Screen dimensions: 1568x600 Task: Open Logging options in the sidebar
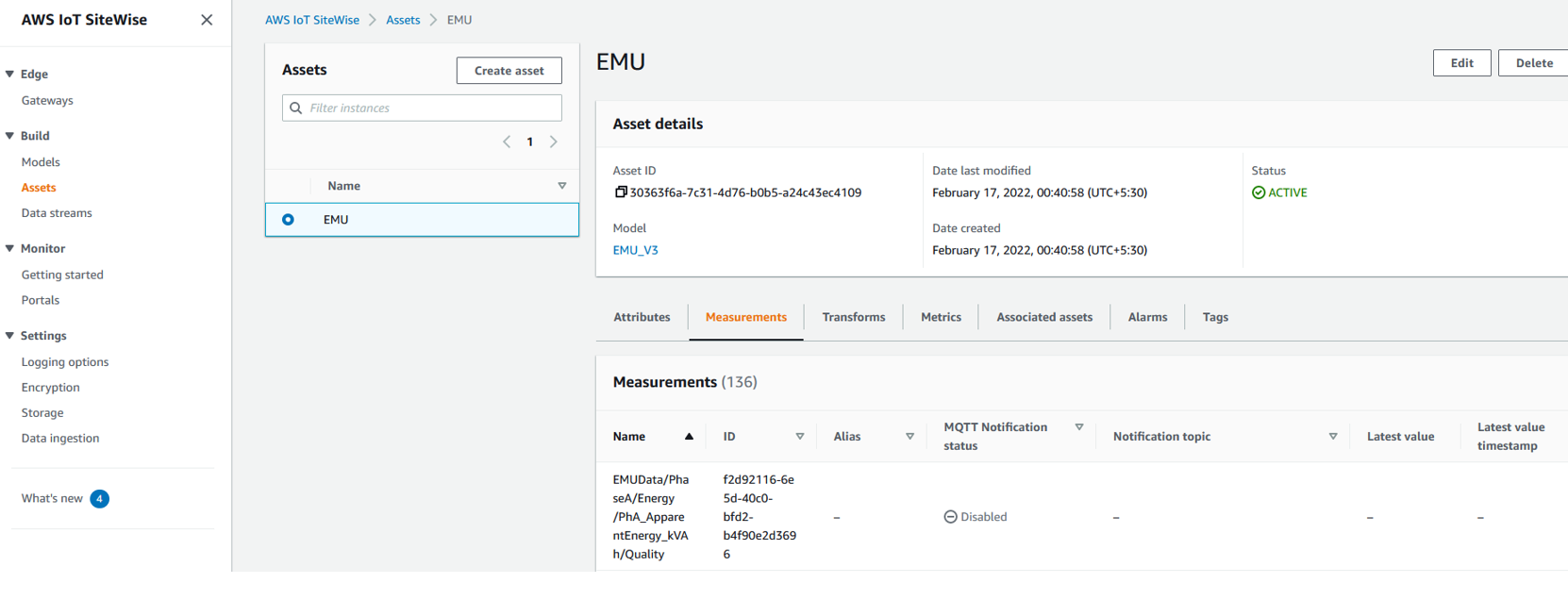tap(65, 362)
